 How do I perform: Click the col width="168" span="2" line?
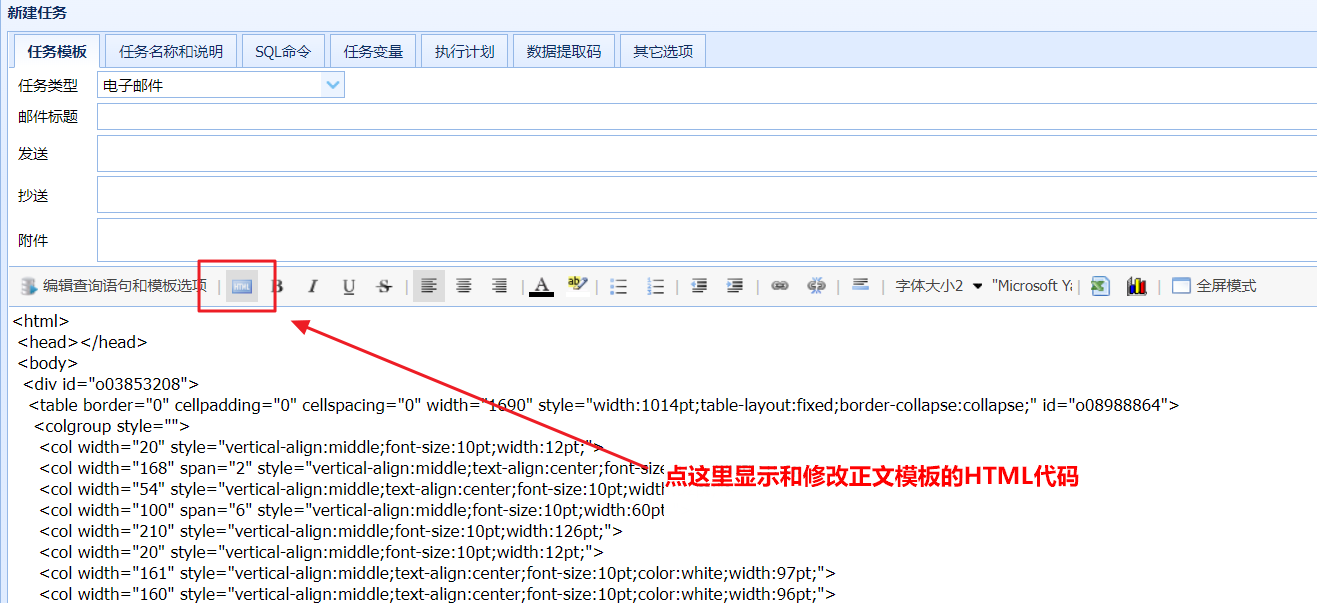click(352, 468)
